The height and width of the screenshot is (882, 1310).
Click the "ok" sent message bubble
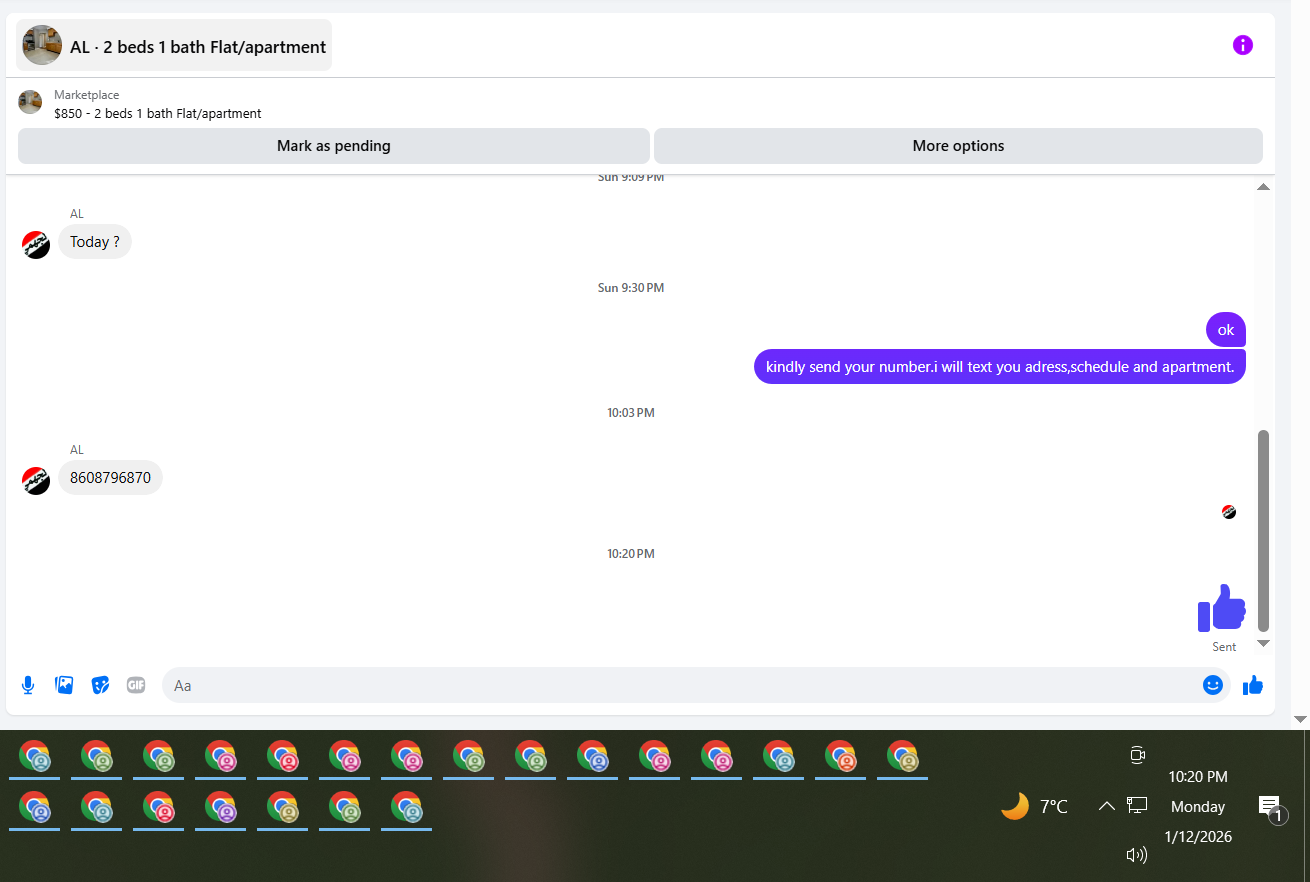[1226, 330]
